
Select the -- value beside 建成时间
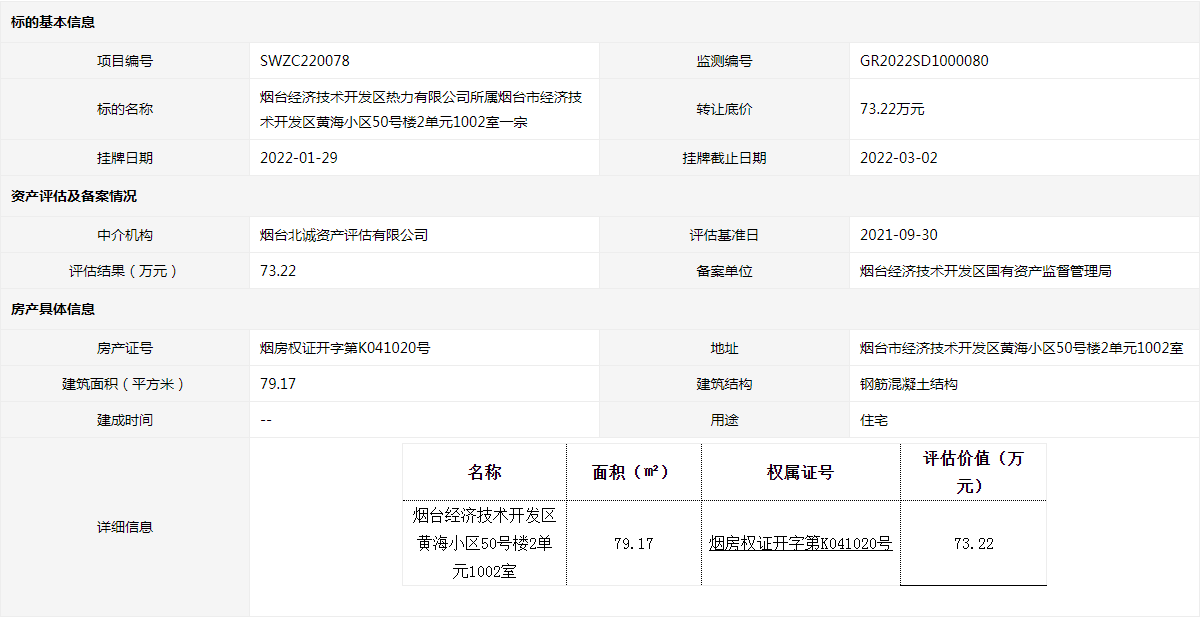(x=266, y=420)
